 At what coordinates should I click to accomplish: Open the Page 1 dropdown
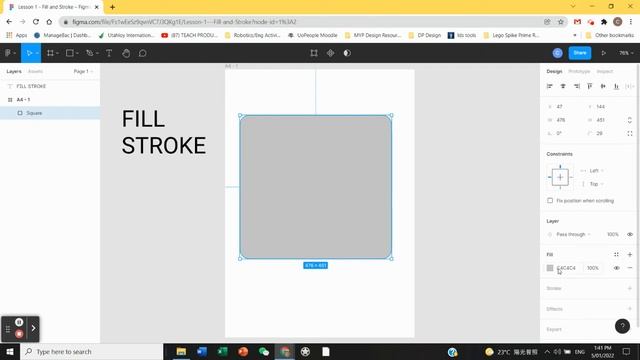[83, 71]
